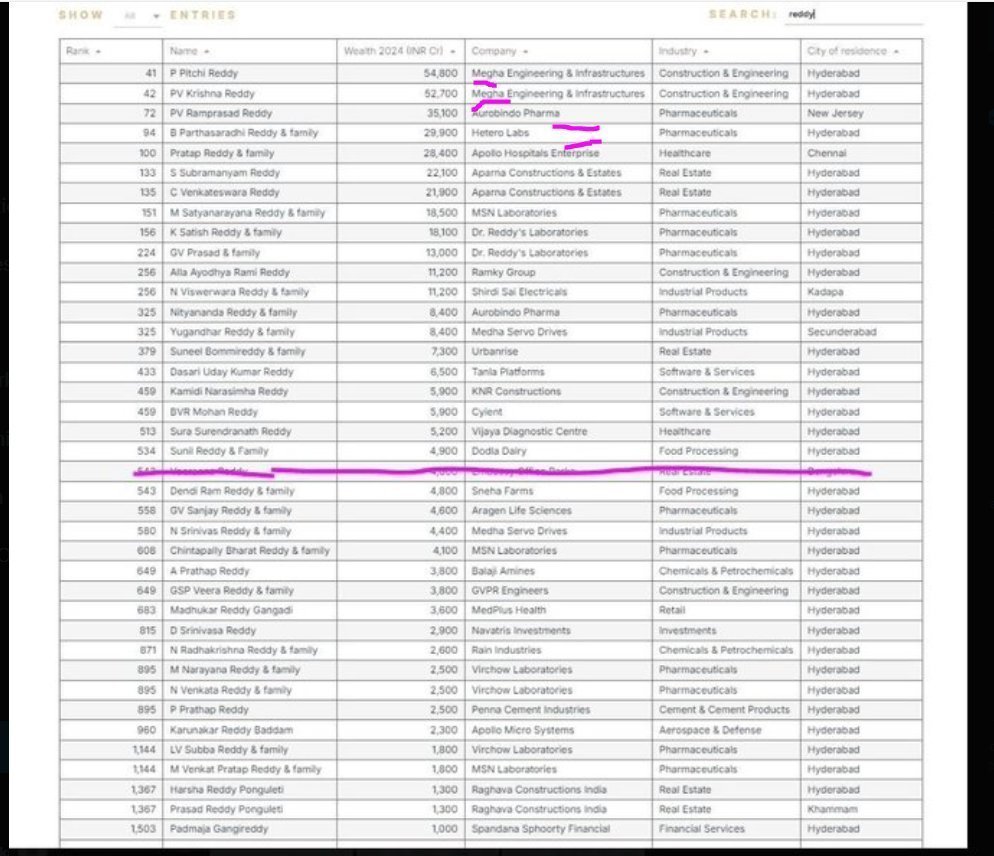Focus the search field containing 'reddy'
Image resolution: width=994 pixels, height=856 pixels.
point(853,15)
